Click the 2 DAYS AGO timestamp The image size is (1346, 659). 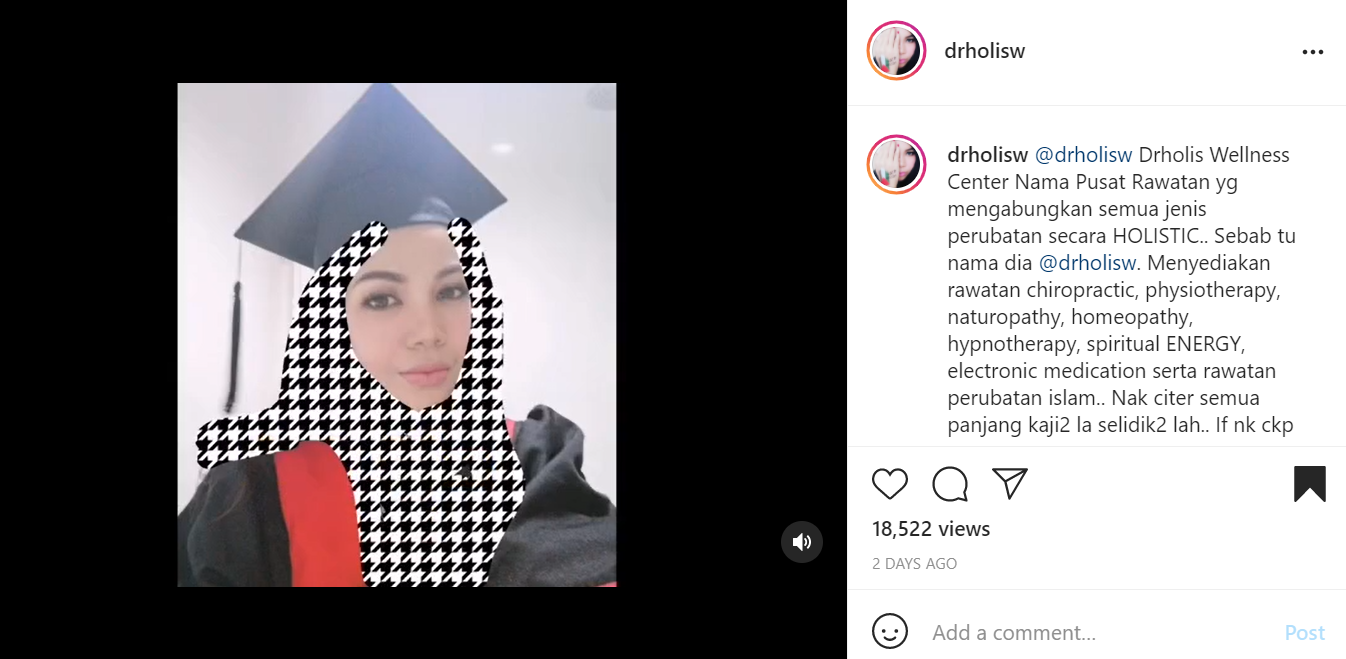(x=915, y=564)
